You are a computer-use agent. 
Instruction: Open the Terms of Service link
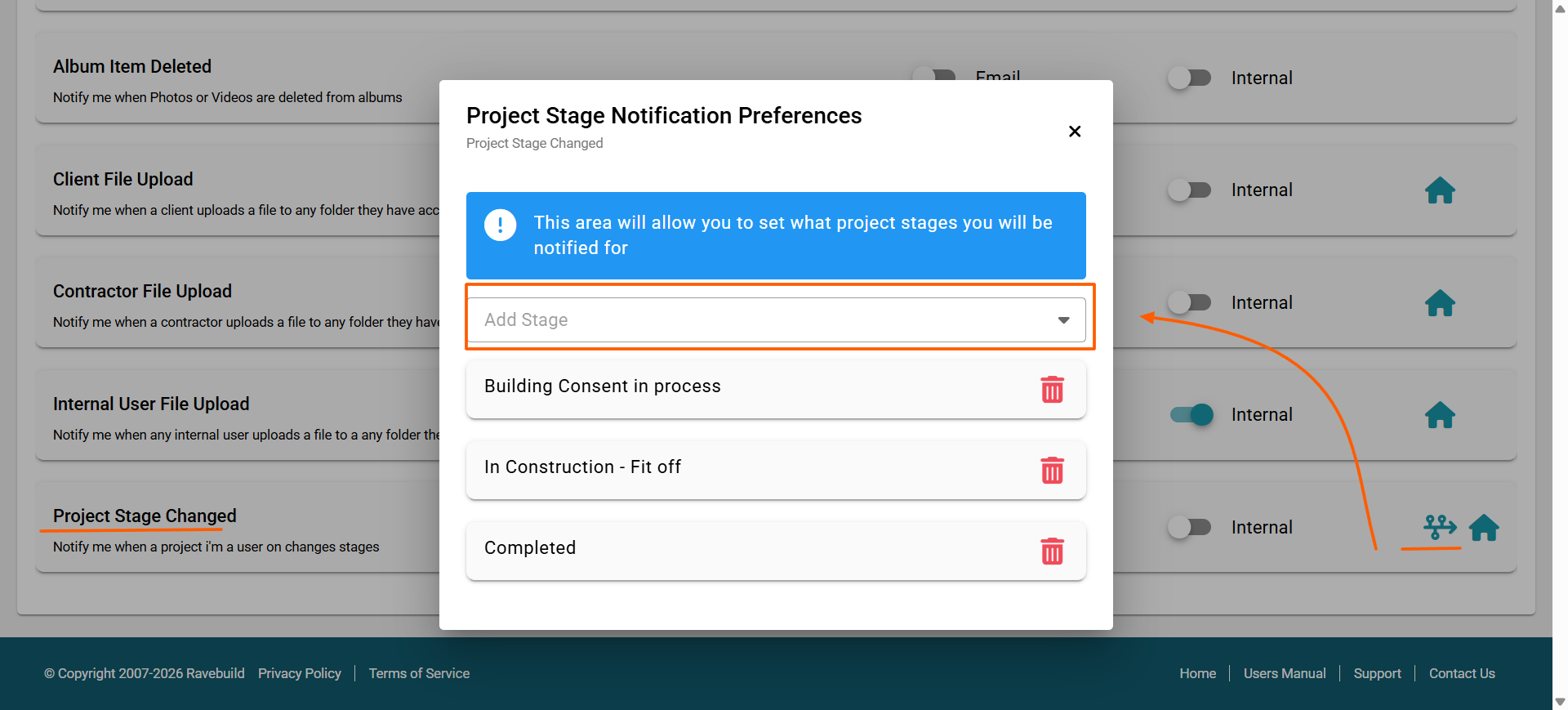(x=419, y=673)
